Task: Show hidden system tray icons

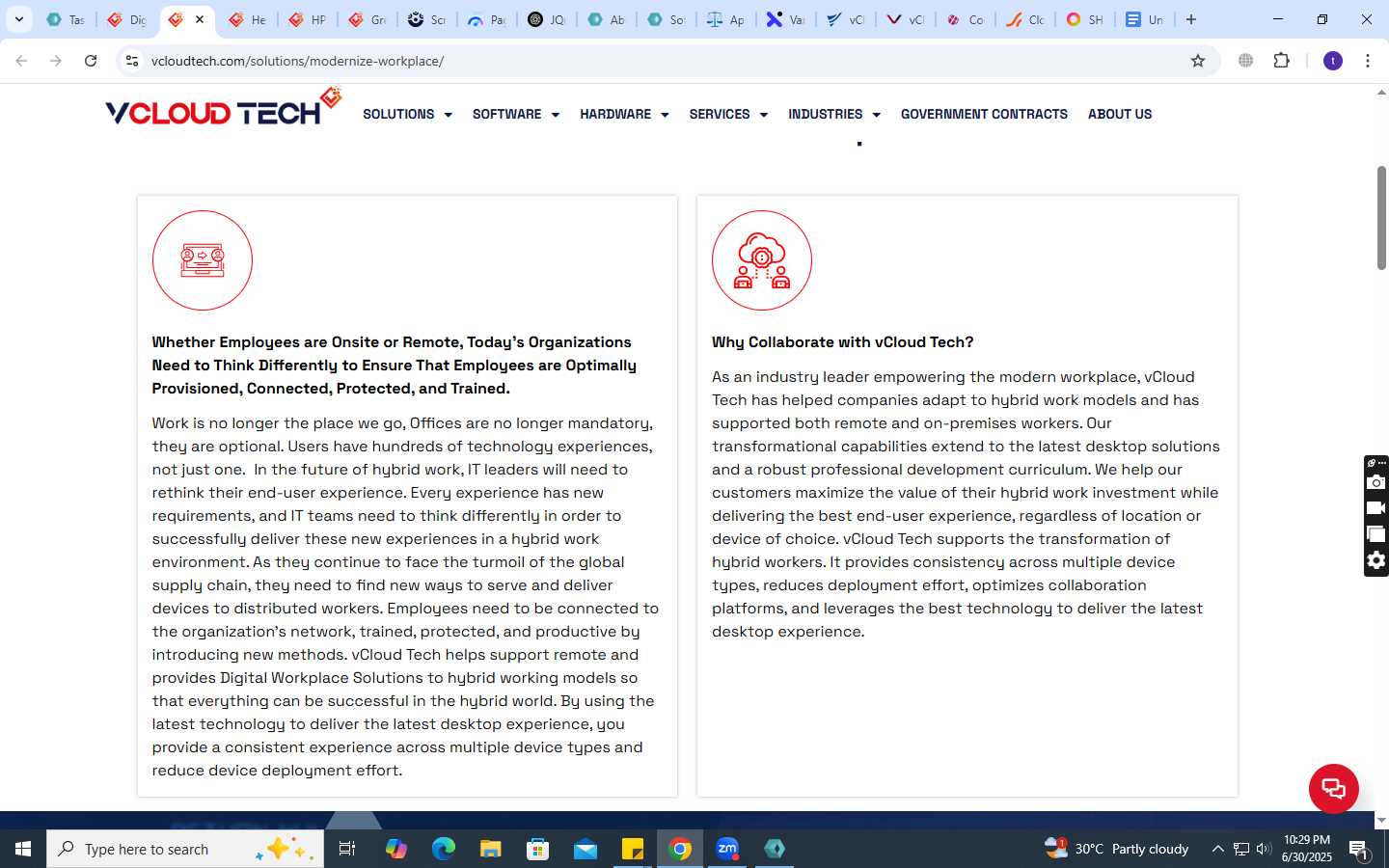Action: point(1217,849)
